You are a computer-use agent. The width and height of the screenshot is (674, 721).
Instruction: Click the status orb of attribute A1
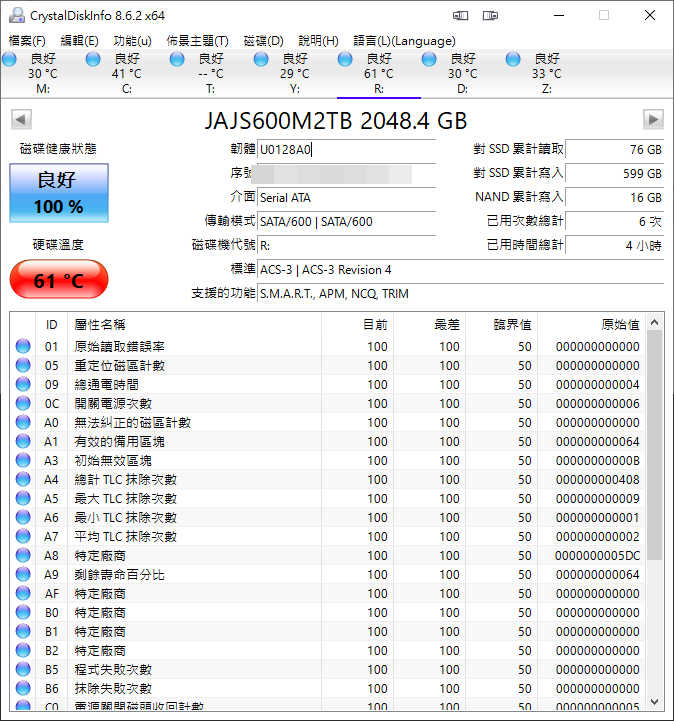coord(23,441)
